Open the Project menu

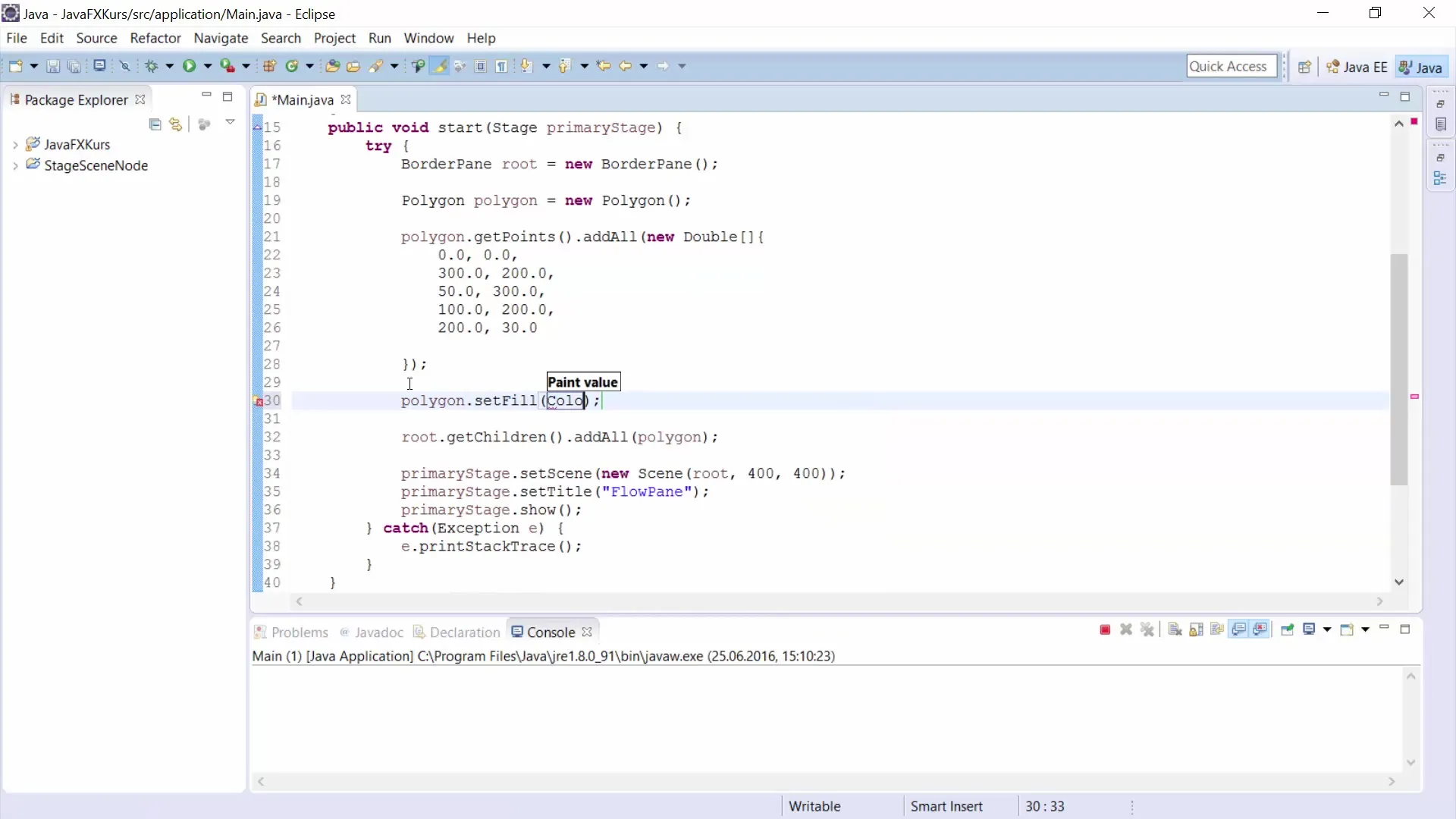click(x=334, y=38)
